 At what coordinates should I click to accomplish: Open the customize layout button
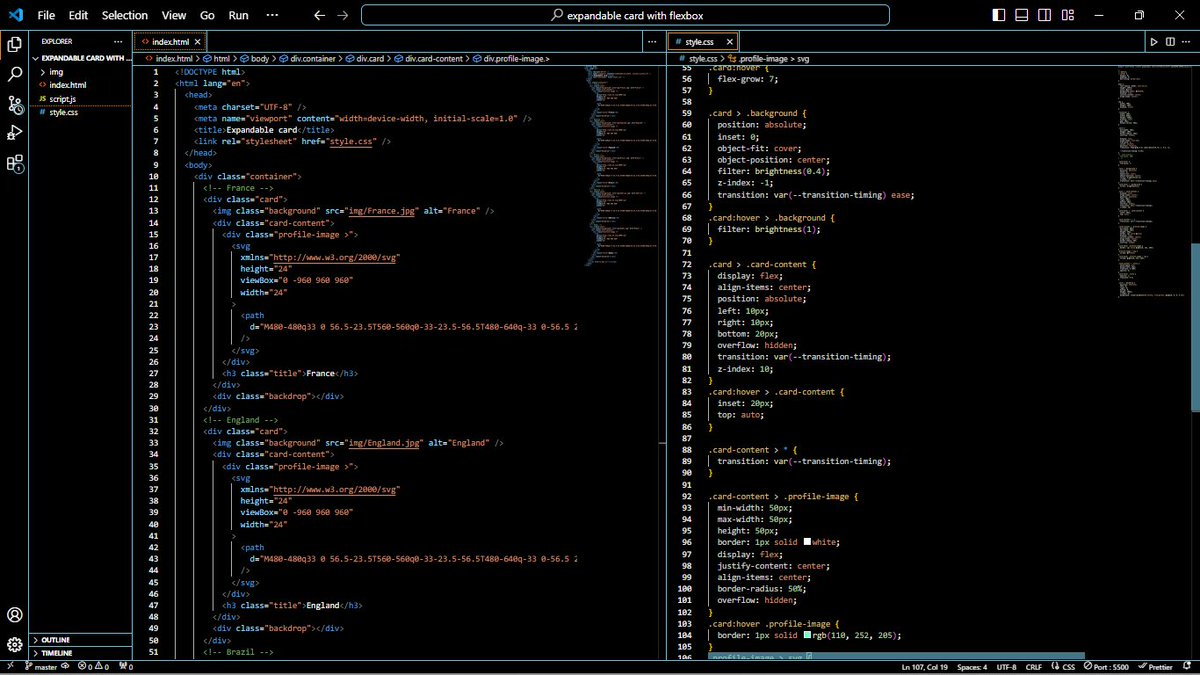(1066, 15)
